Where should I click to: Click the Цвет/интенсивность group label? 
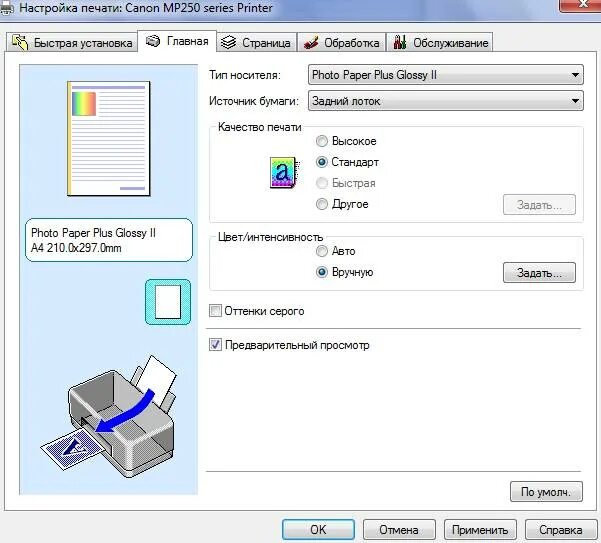270,237
